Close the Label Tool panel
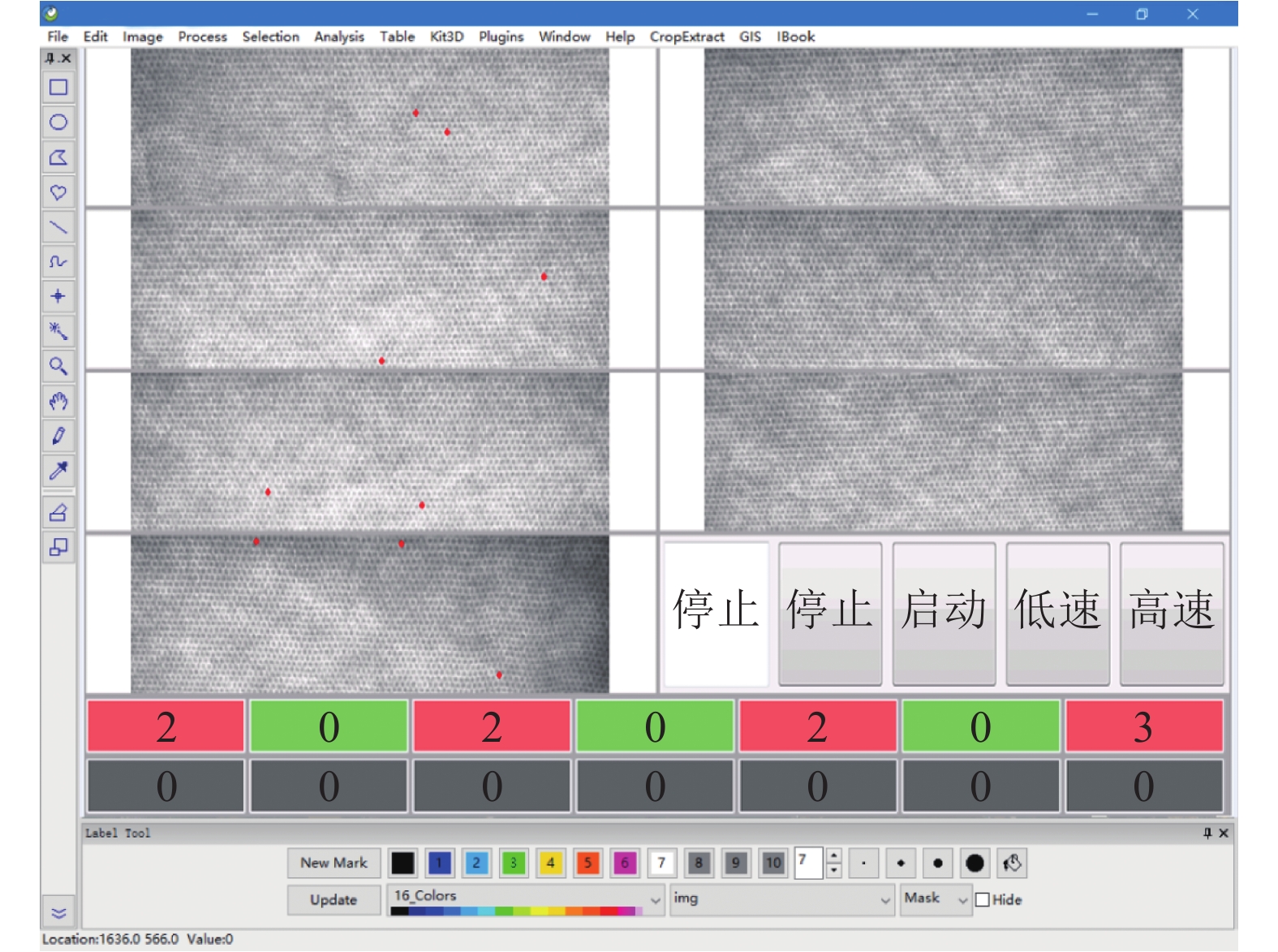 pyautogui.click(x=1224, y=833)
